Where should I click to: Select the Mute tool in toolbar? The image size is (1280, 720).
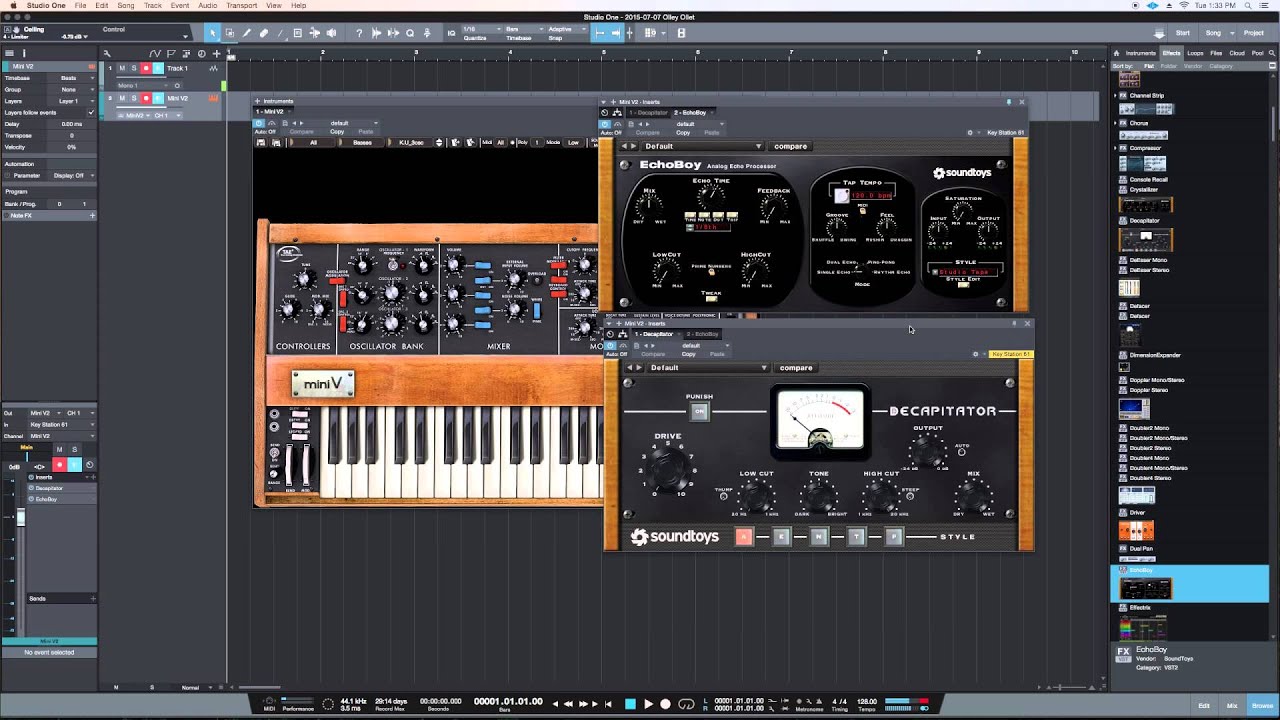(x=297, y=33)
